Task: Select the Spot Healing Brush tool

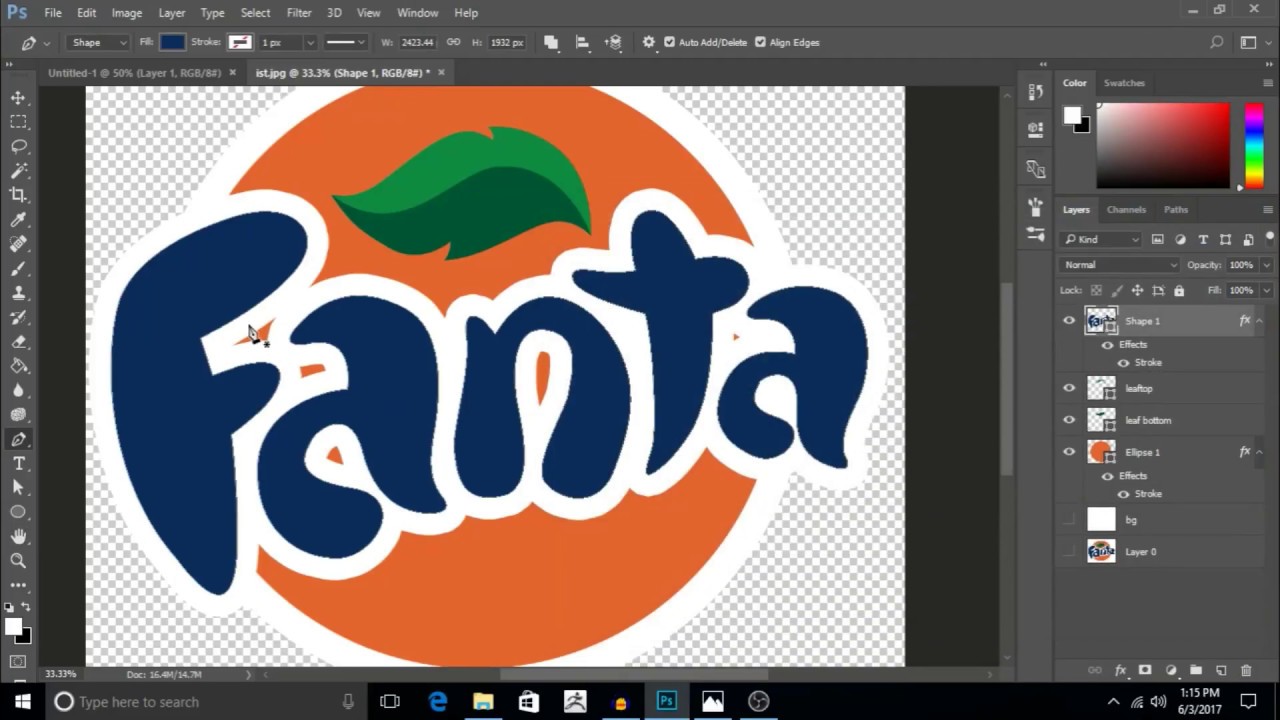Action: coord(18,244)
